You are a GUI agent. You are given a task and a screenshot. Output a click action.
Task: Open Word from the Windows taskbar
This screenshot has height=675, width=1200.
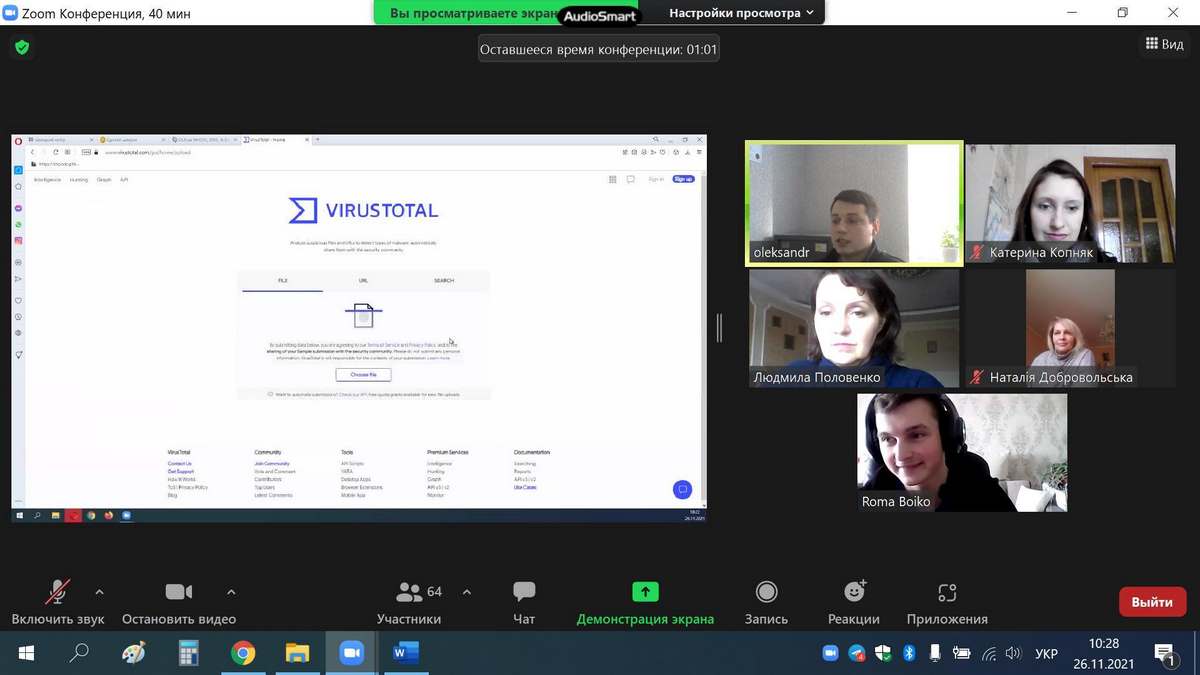click(x=405, y=654)
